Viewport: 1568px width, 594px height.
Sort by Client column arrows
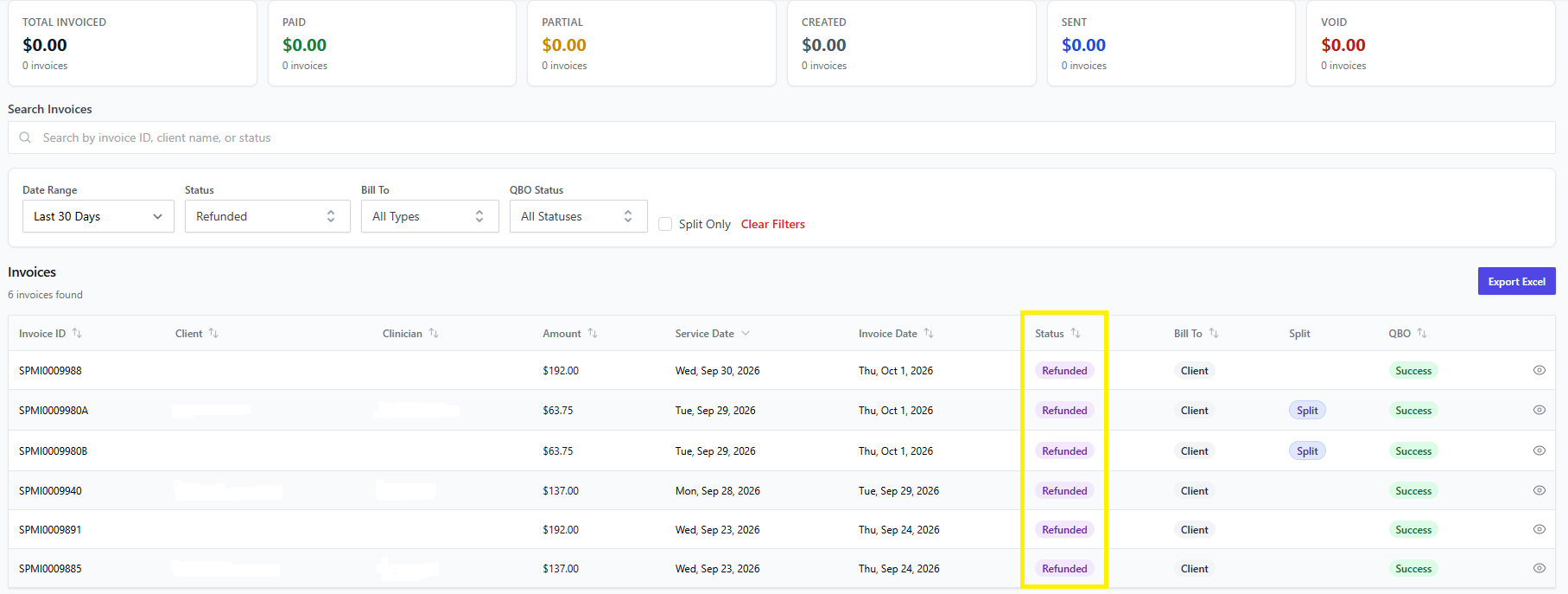point(213,333)
